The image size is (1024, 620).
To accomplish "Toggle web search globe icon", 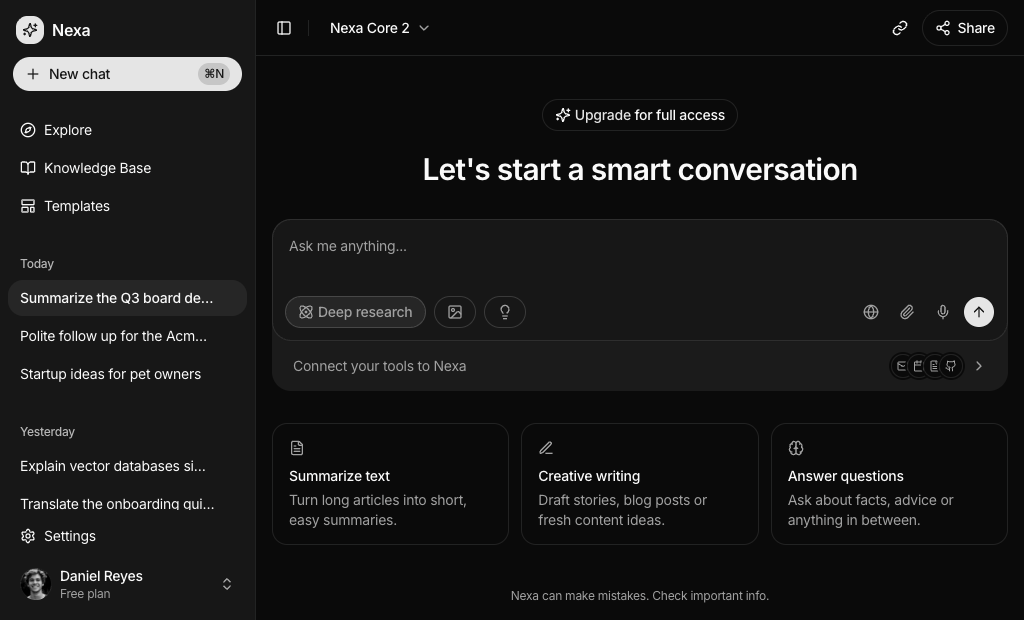I will click(x=871, y=312).
